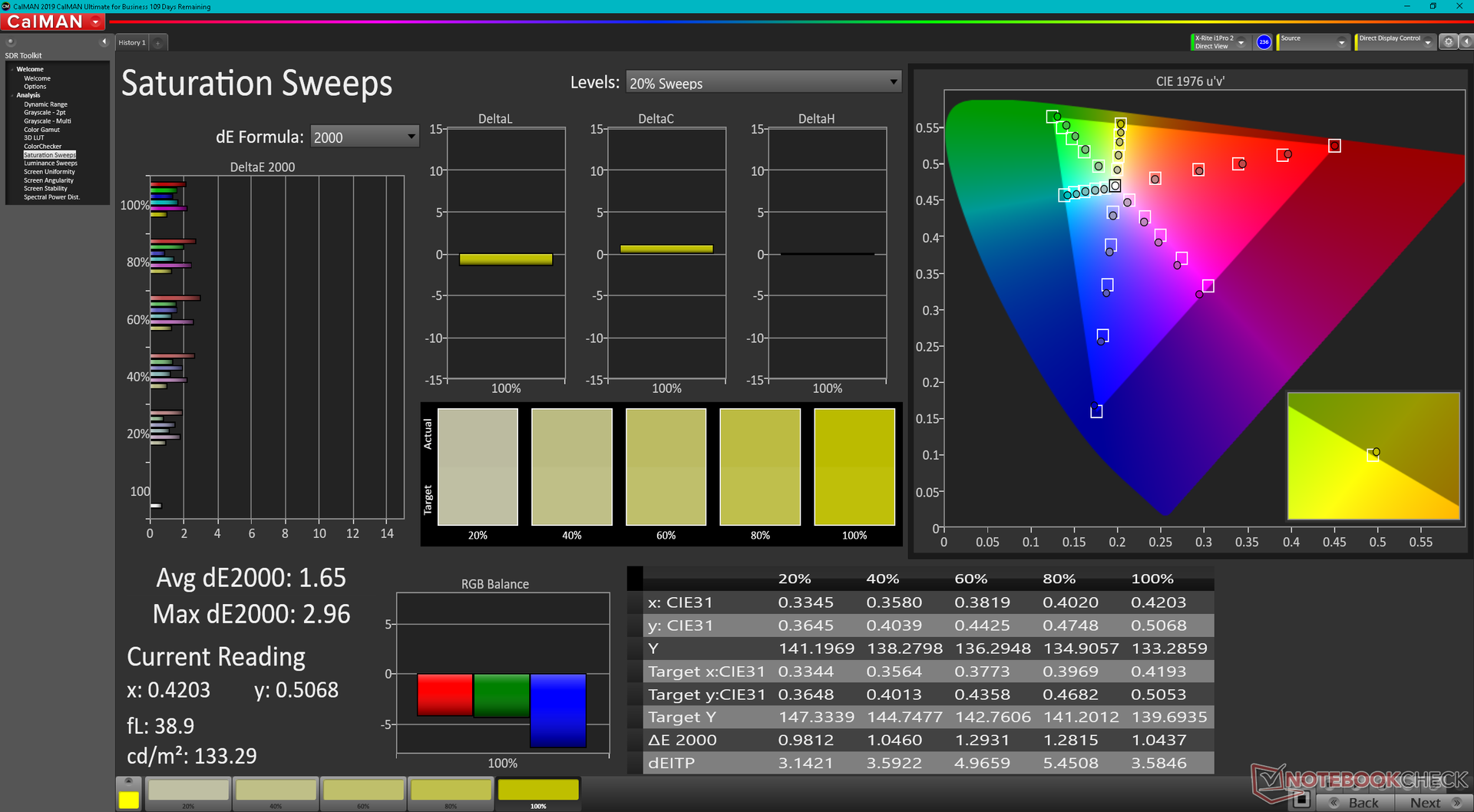Open the Levels 20% Sweeps dropdown

point(763,83)
